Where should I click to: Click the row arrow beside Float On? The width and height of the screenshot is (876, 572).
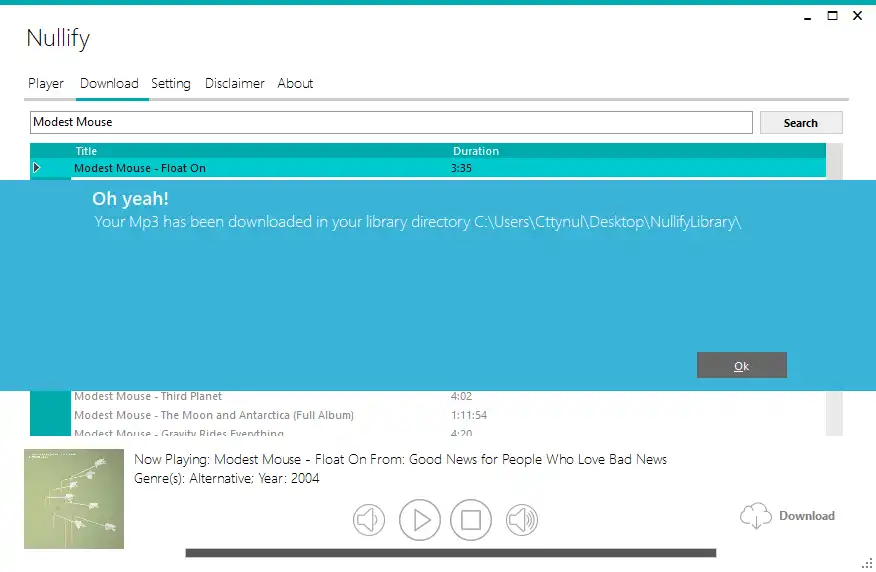click(x=37, y=168)
